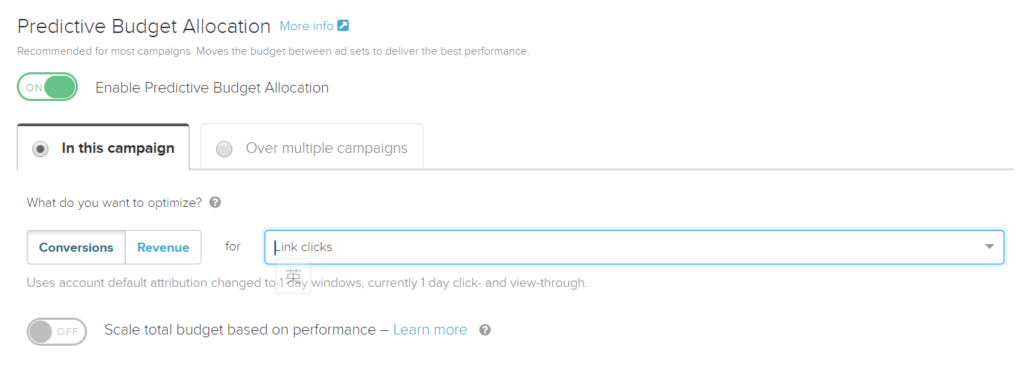Disable the Predictive Budget Allocation toggle

pyautogui.click(x=47, y=87)
